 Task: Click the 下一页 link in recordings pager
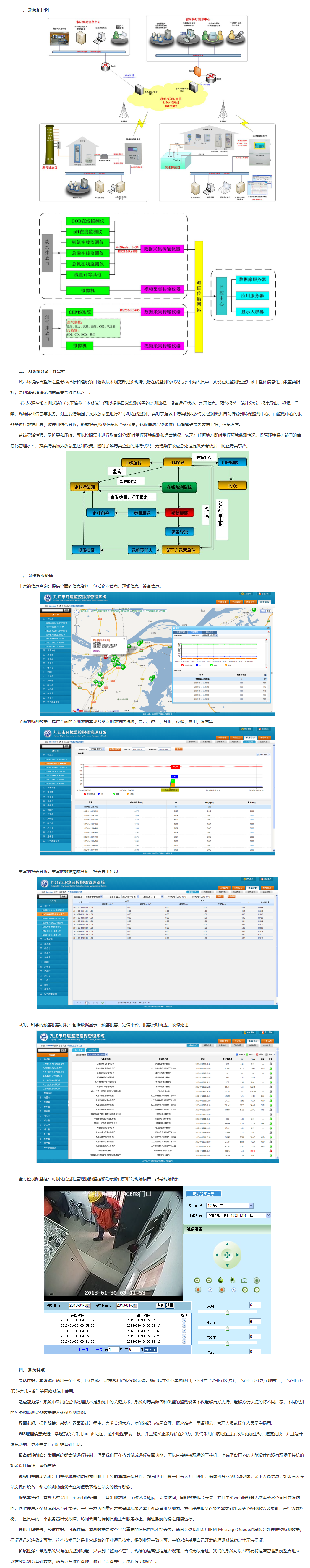97,1349
